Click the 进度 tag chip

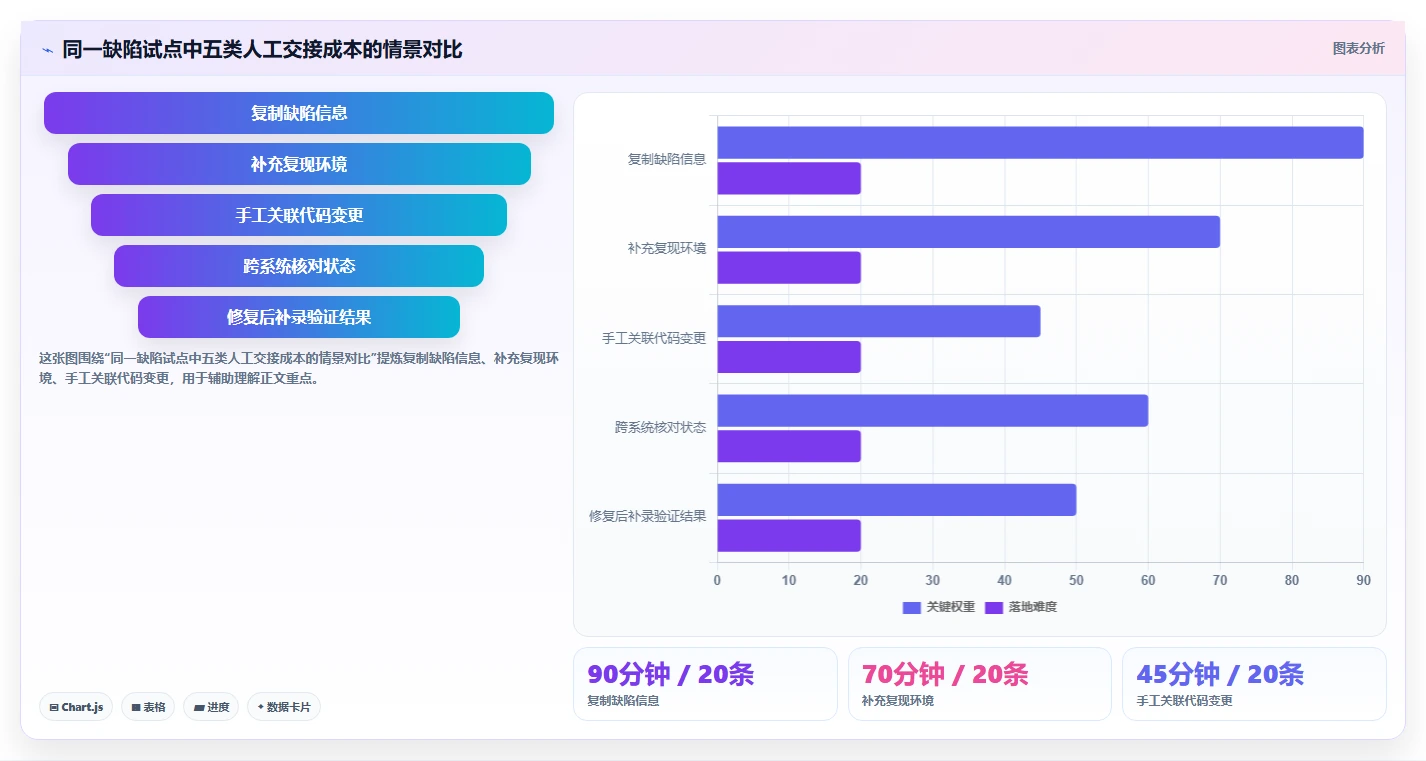pyautogui.click(x=211, y=707)
